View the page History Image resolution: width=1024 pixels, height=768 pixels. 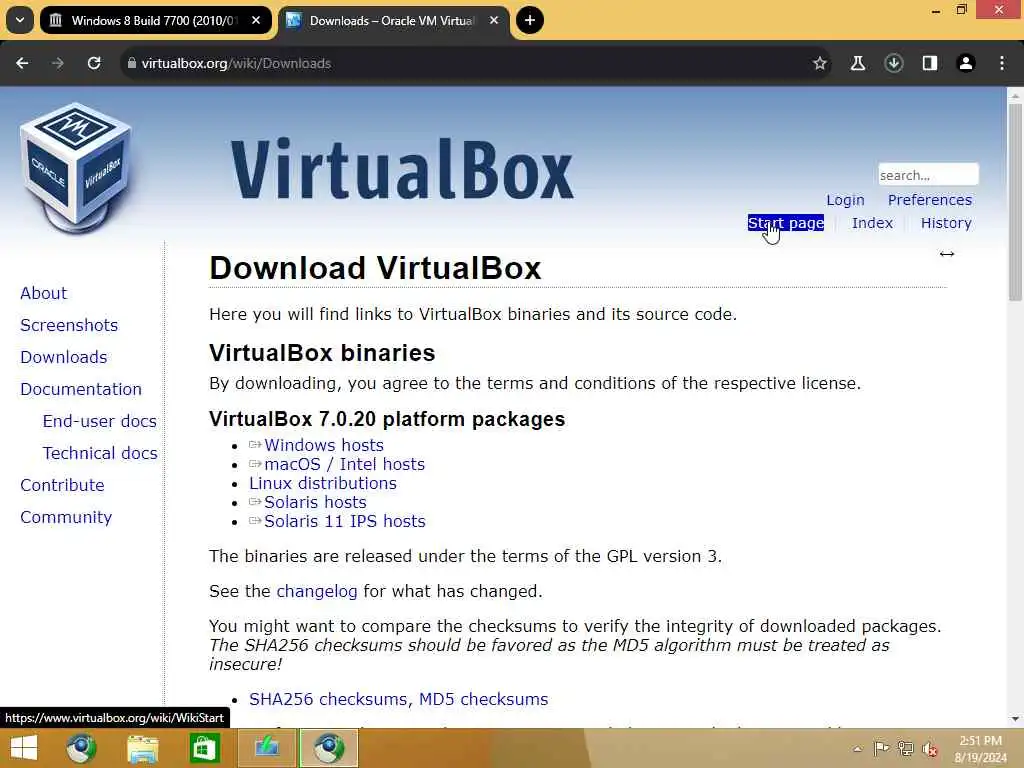coord(946,223)
